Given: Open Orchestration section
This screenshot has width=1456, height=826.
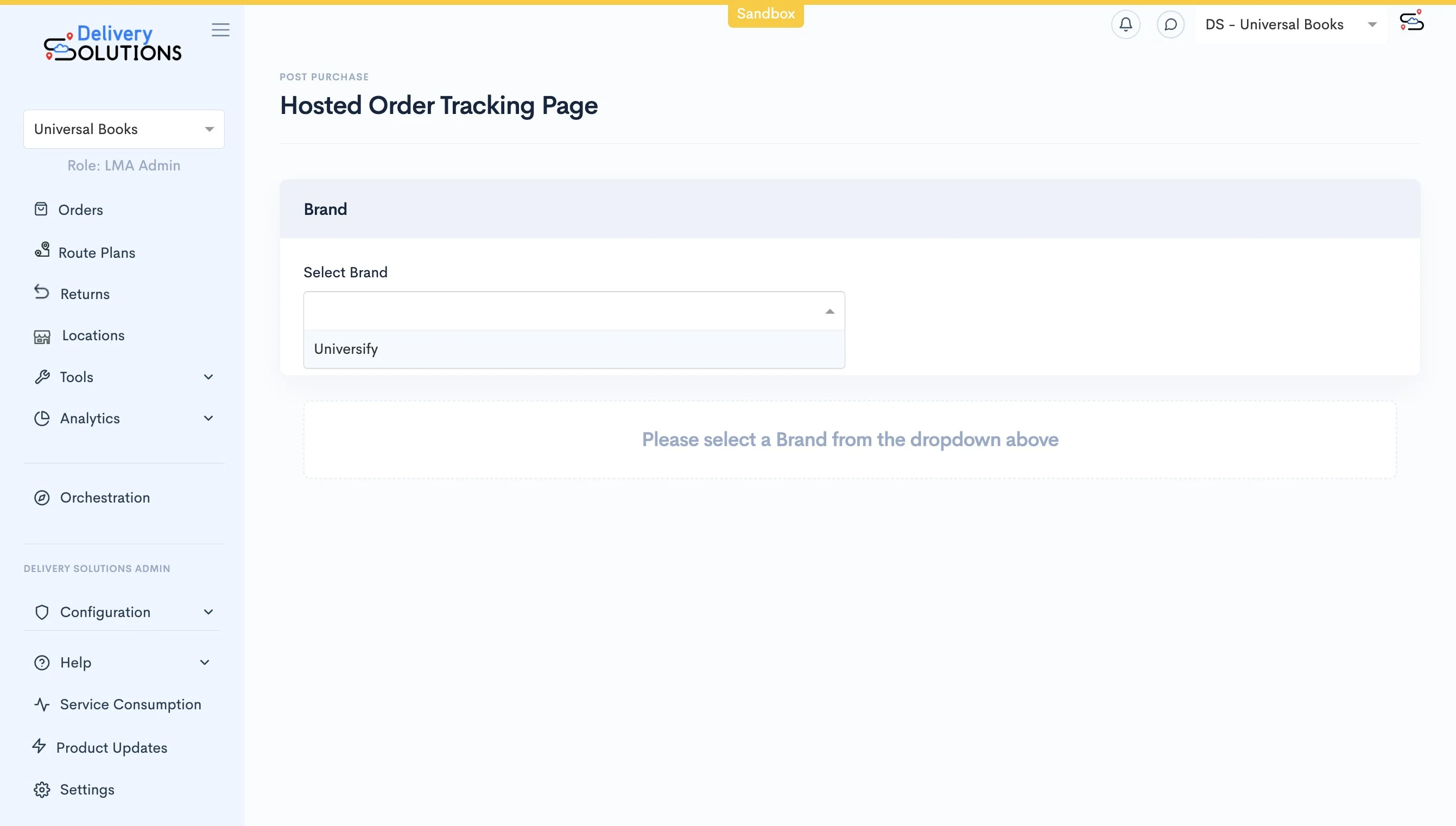Looking at the screenshot, I should pyautogui.click(x=105, y=498).
